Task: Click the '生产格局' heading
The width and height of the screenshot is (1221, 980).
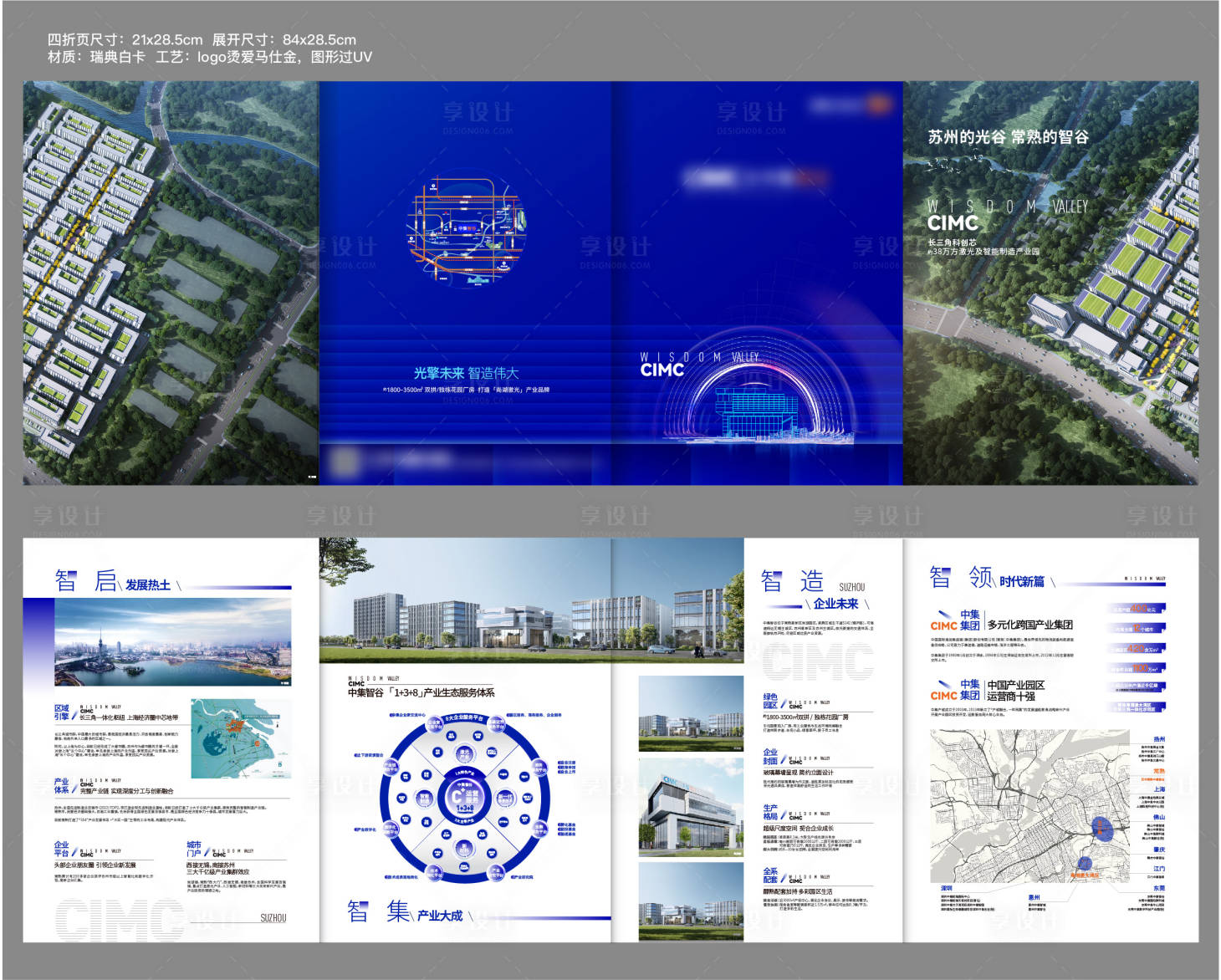Action: click(x=770, y=813)
